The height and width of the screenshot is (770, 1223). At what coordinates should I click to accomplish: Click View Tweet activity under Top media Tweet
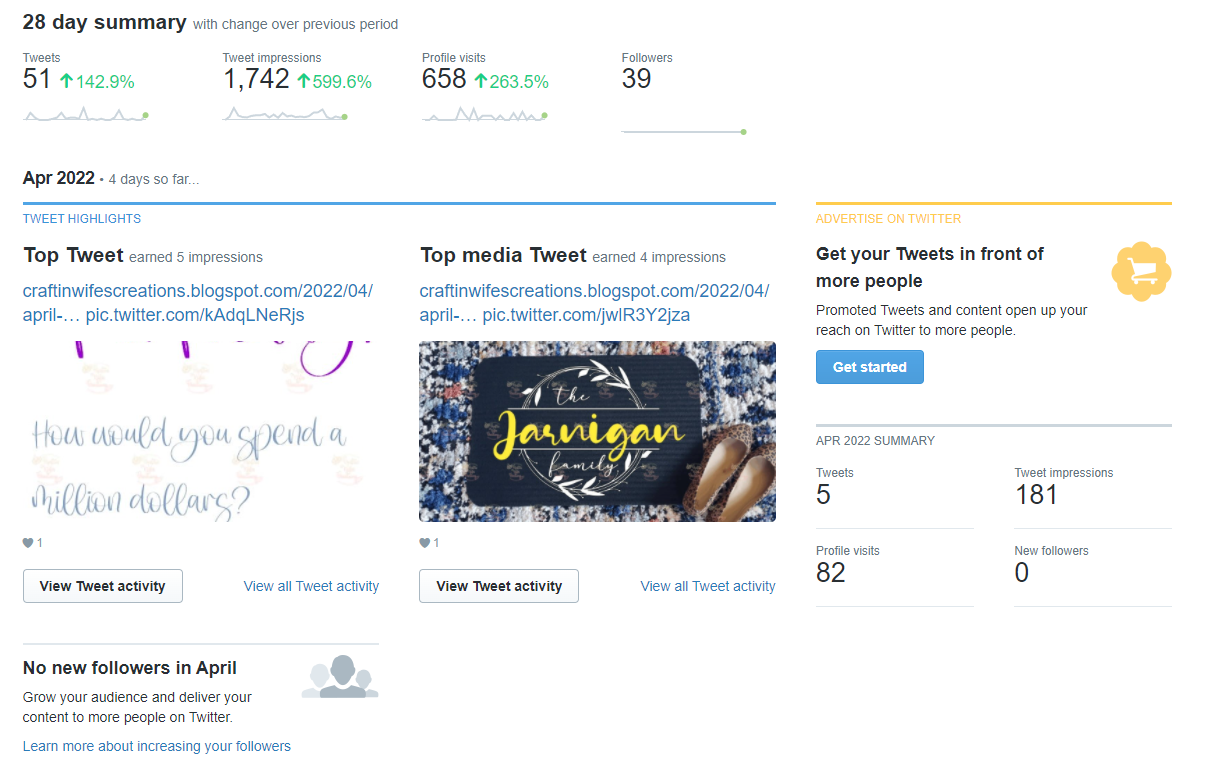499,586
